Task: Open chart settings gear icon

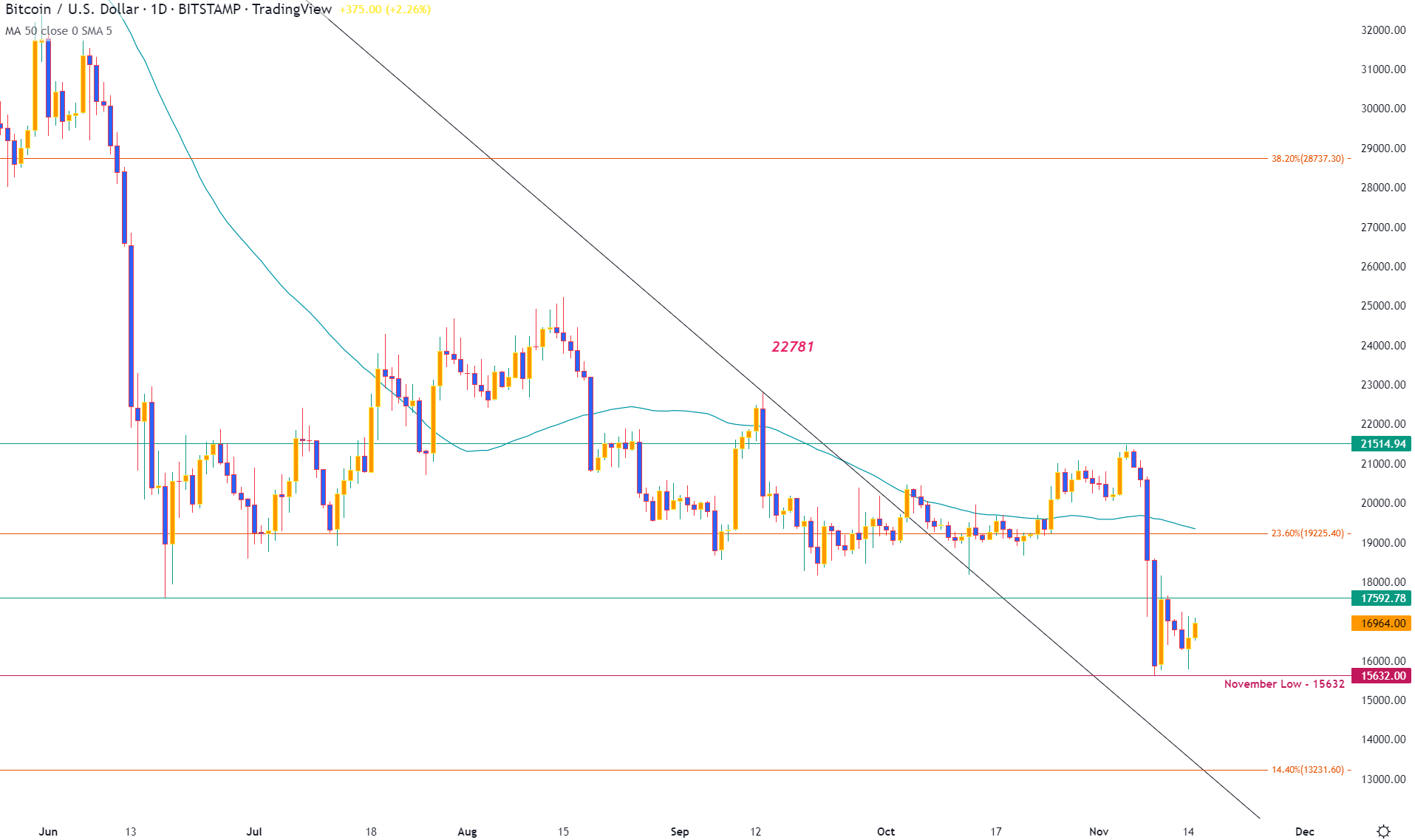Action: tap(1384, 831)
